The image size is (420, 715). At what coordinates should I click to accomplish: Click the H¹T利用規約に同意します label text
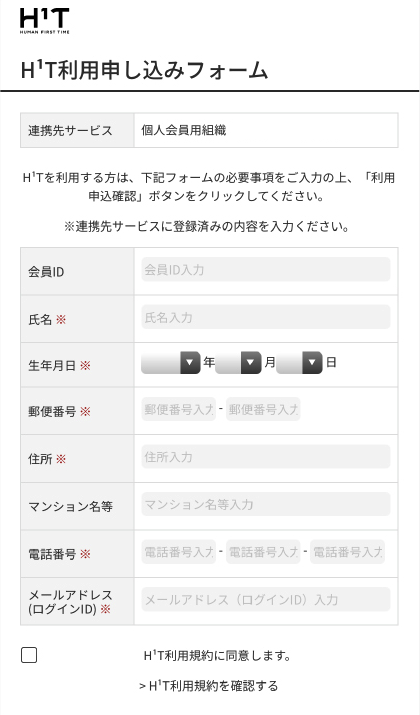(217, 656)
